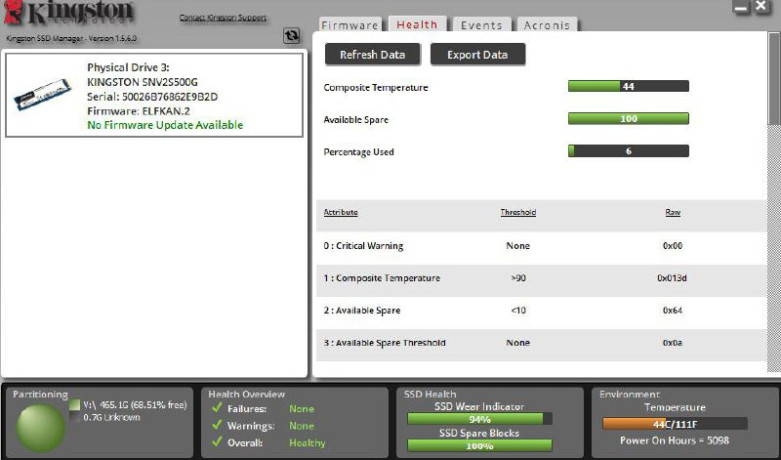
Task: Click the refresh drive list icon
Action: click(x=291, y=35)
